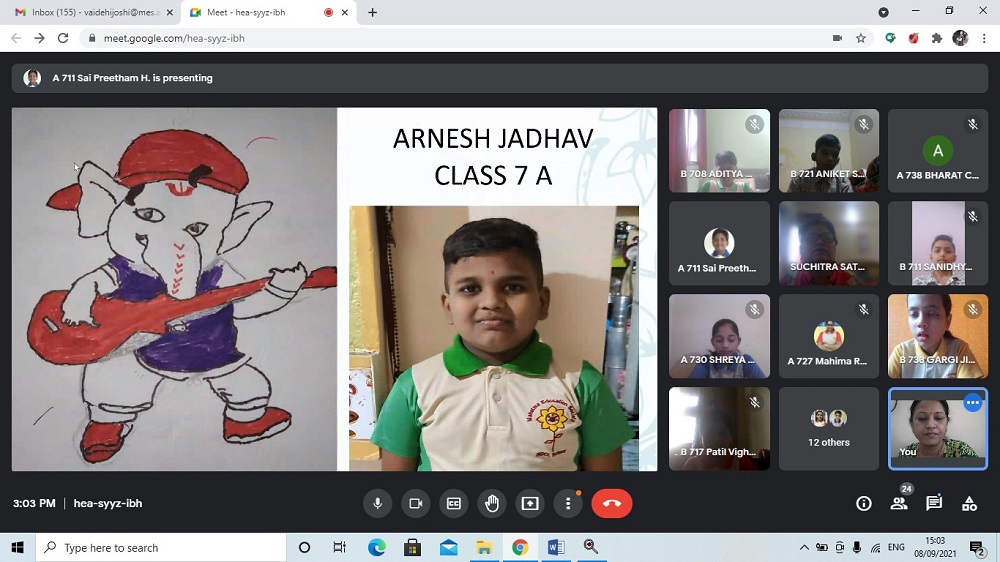This screenshot has width=1000, height=562.
Task: Turn off the camera in Meet
Action: tap(416, 504)
